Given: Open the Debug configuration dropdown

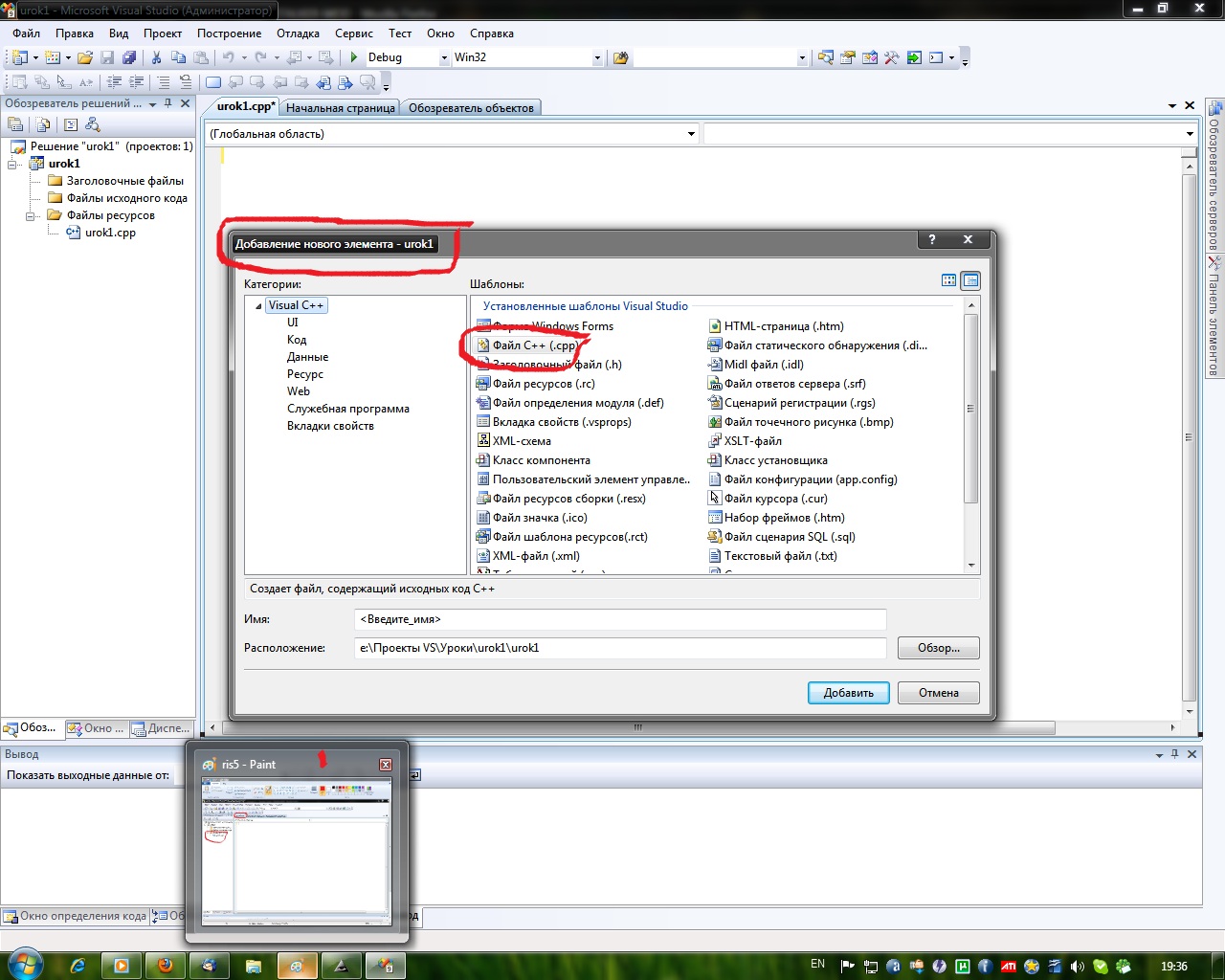Looking at the screenshot, I should [x=444, y=57].
